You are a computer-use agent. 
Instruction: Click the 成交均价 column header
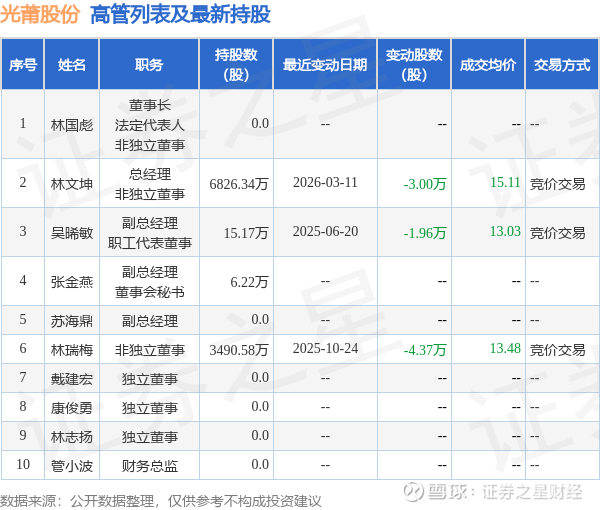click(488, 65)
